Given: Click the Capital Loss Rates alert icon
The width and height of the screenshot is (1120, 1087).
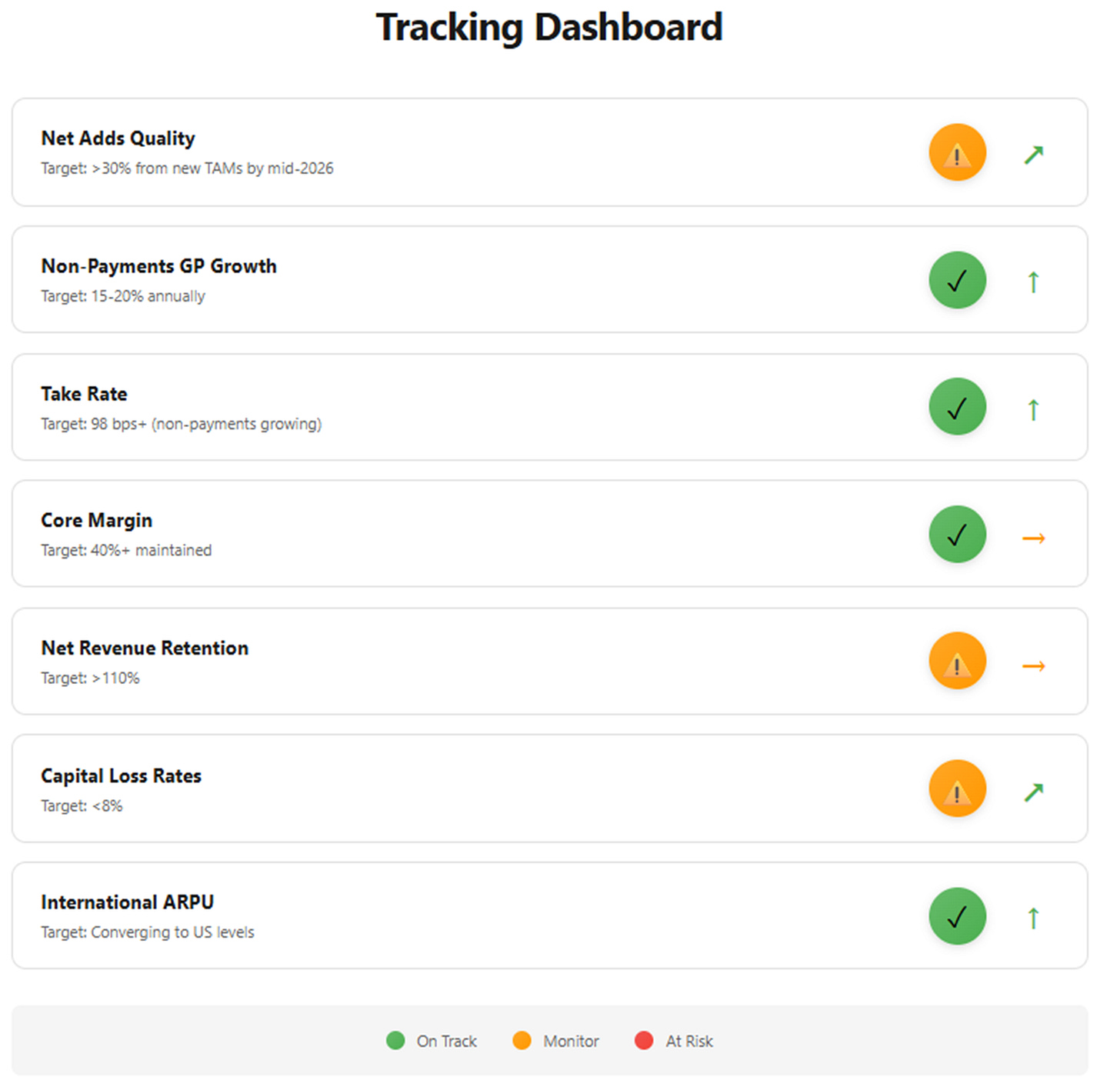Looking at the screenshot, I should [957, 788].
